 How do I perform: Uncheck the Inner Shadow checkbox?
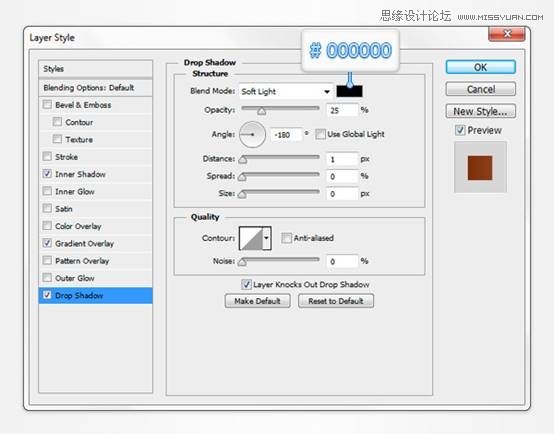tap(47, 174)
